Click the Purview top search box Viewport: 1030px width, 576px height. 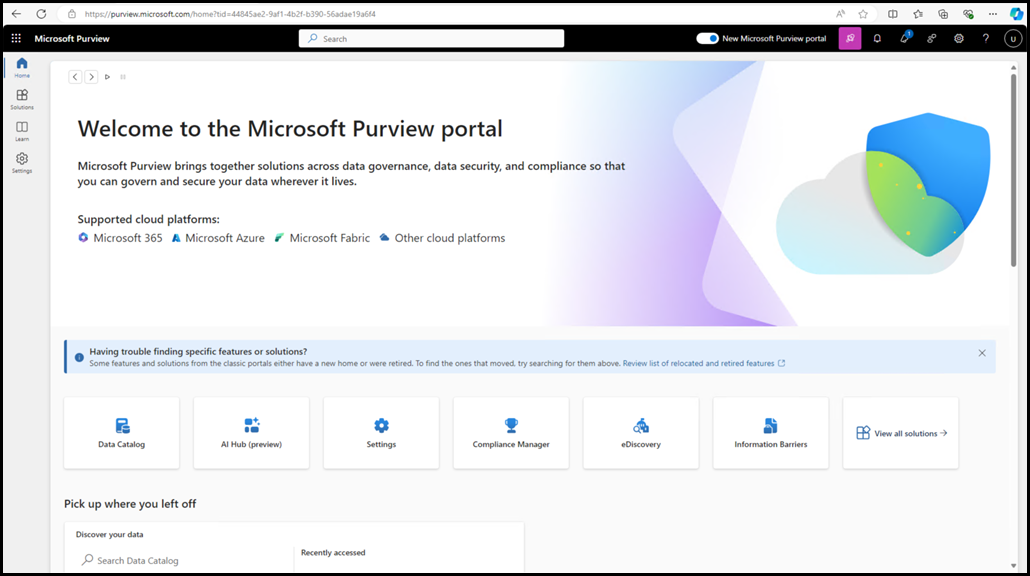point(431,39)
